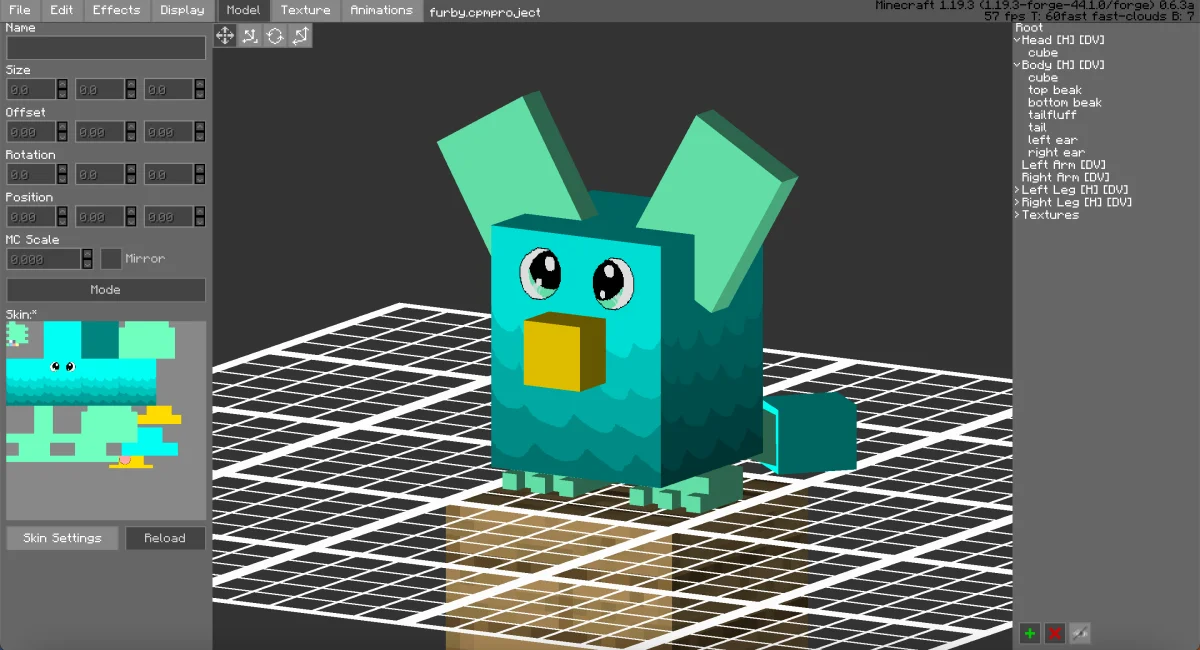Viewport: 1200px width, 650px height.
Task: Collapse the Head [H] [DV] tree node
Action: point(1017,40)
